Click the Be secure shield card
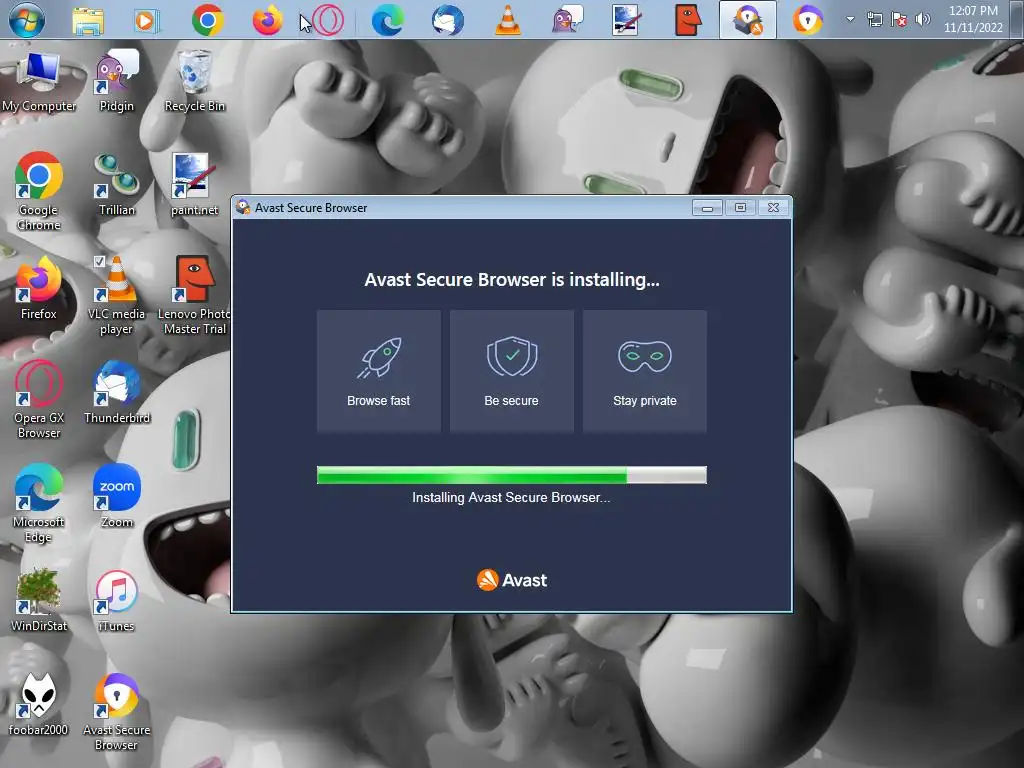This screenshot has height=768, width=1024. [x=511, y=371]
